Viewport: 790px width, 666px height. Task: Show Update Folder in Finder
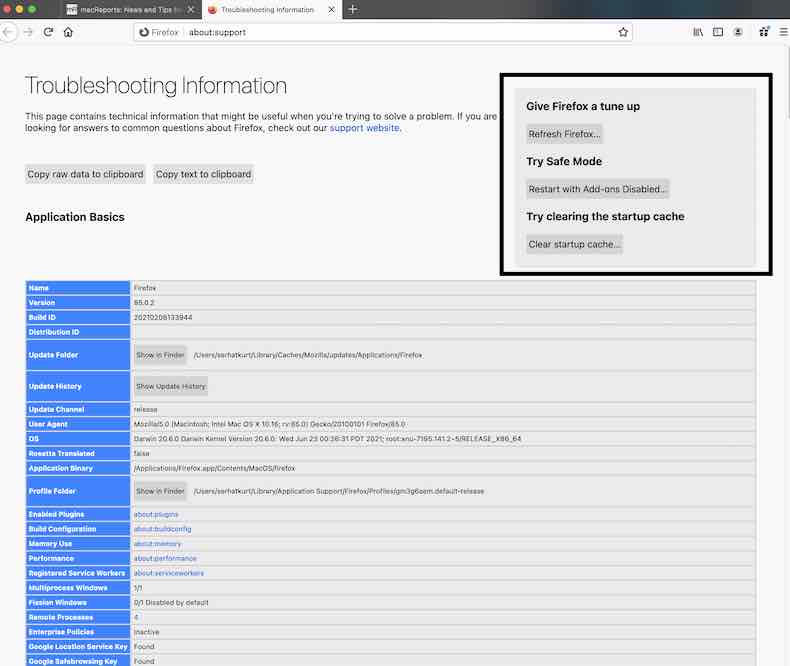(x=160, y=355)
